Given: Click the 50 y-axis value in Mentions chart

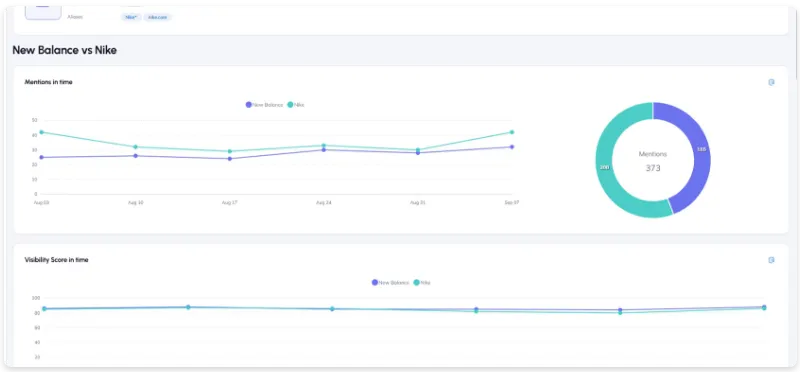Looking at the screenshot, I should pyautogui.click(x=35, y=120).
